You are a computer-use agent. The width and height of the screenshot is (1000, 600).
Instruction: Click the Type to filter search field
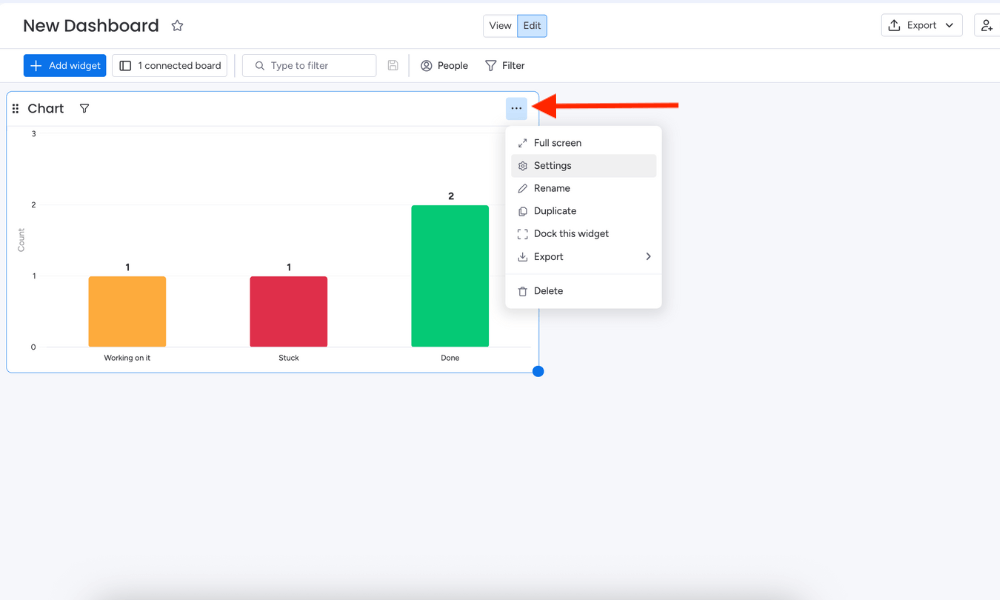pos(309,66)
